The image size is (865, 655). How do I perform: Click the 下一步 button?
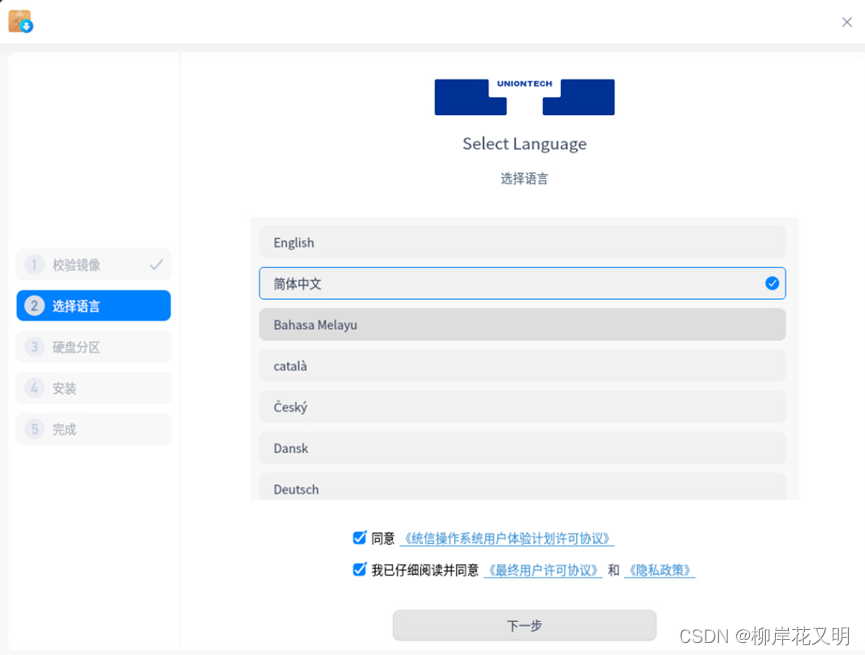point(524,625)
